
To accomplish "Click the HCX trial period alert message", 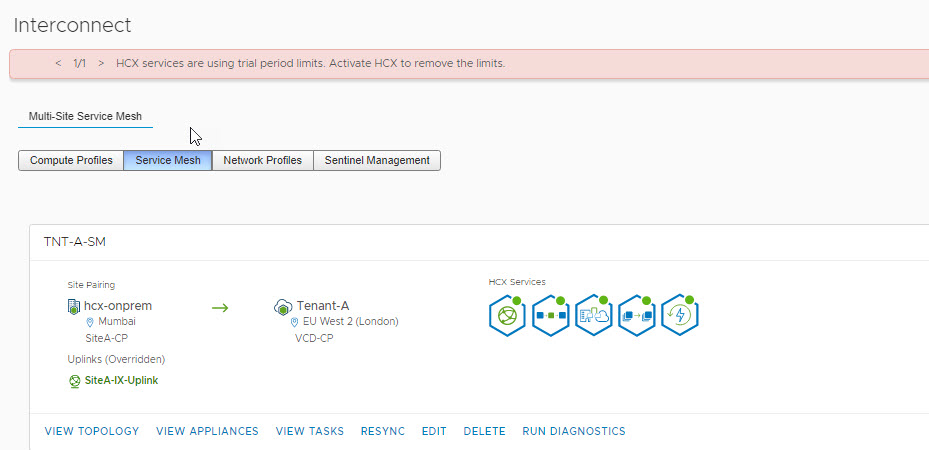I will pyautogui.click(x=310, y=63).
